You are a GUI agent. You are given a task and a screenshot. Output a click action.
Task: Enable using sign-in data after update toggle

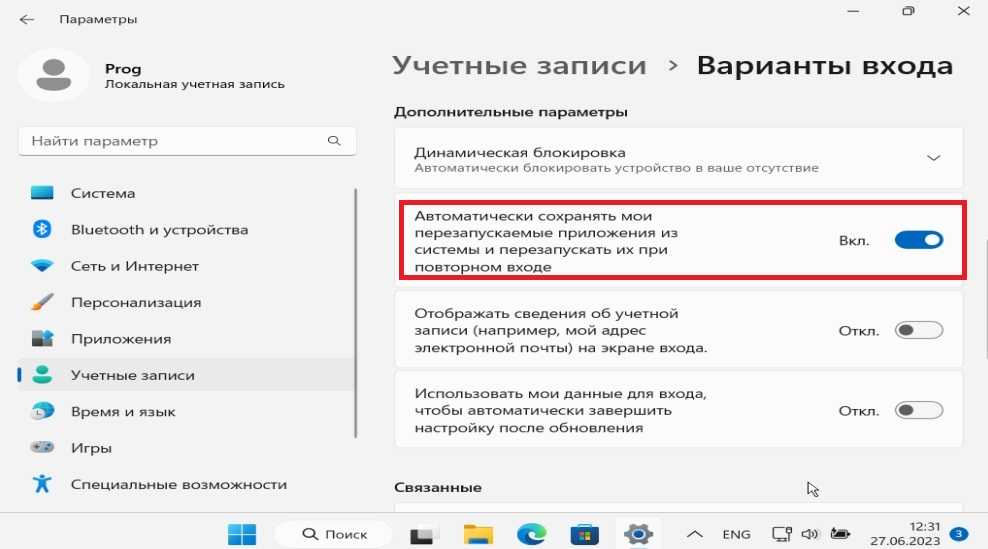[919, 410]
